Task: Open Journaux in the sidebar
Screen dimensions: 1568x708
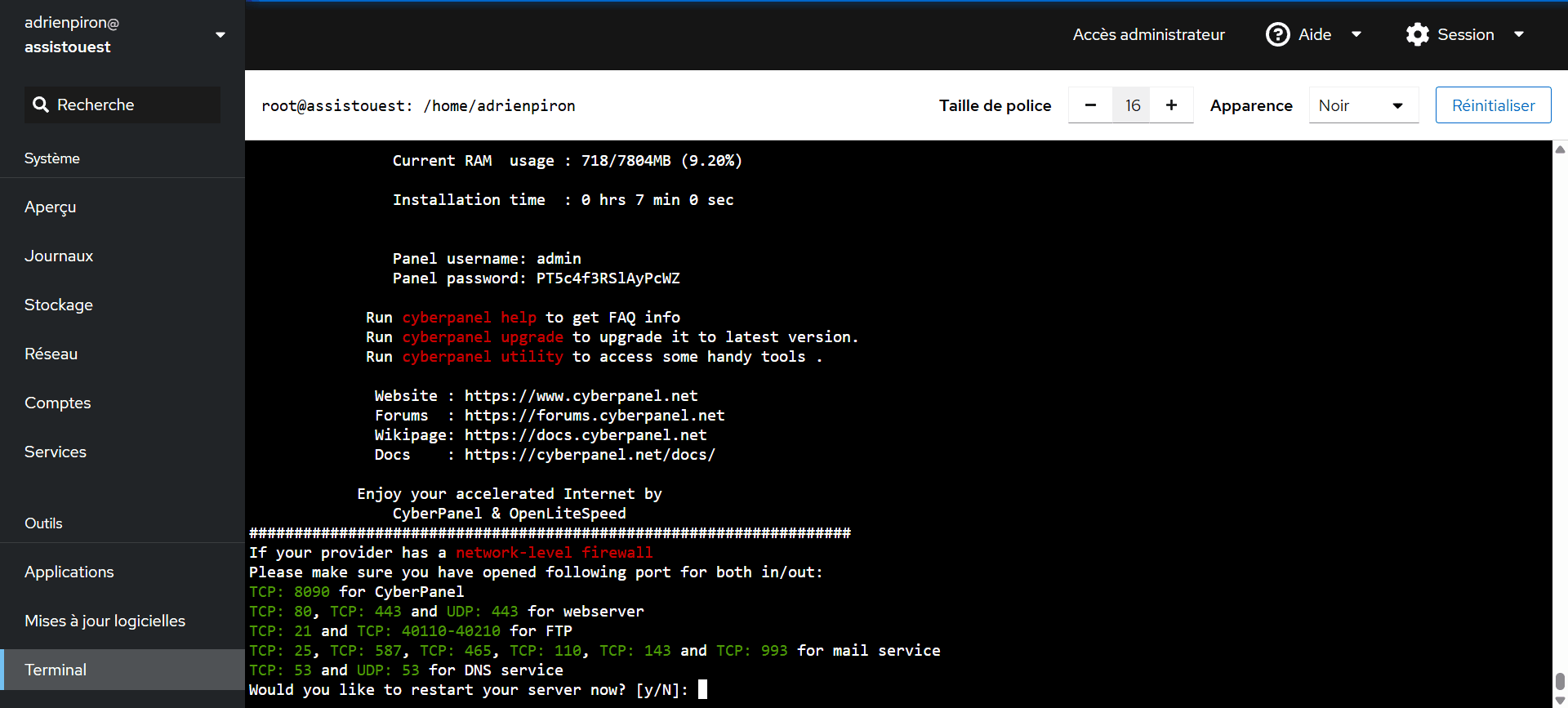Action: tap(122, 256)
